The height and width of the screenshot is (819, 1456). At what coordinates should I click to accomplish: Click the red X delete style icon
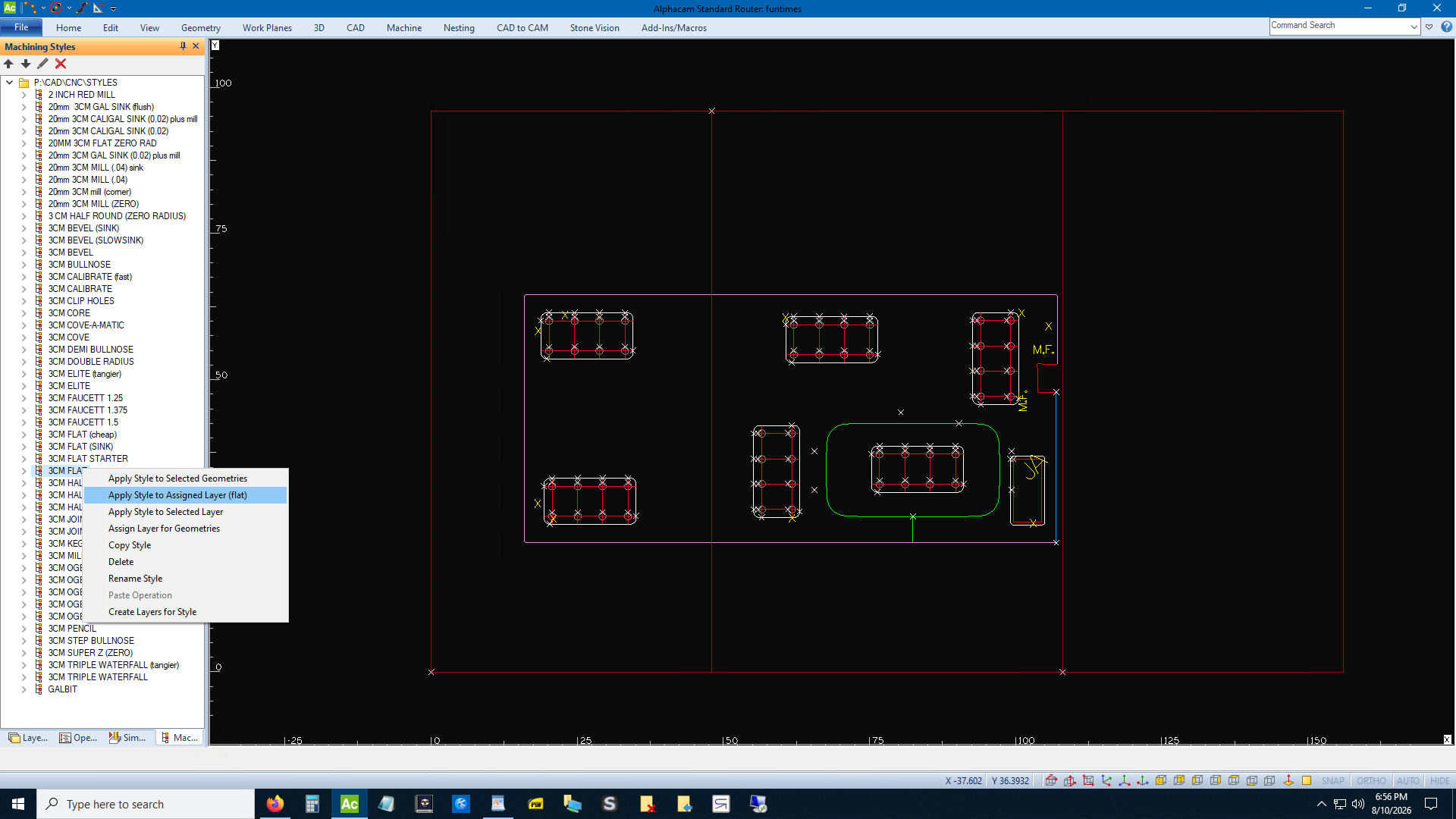61,64
